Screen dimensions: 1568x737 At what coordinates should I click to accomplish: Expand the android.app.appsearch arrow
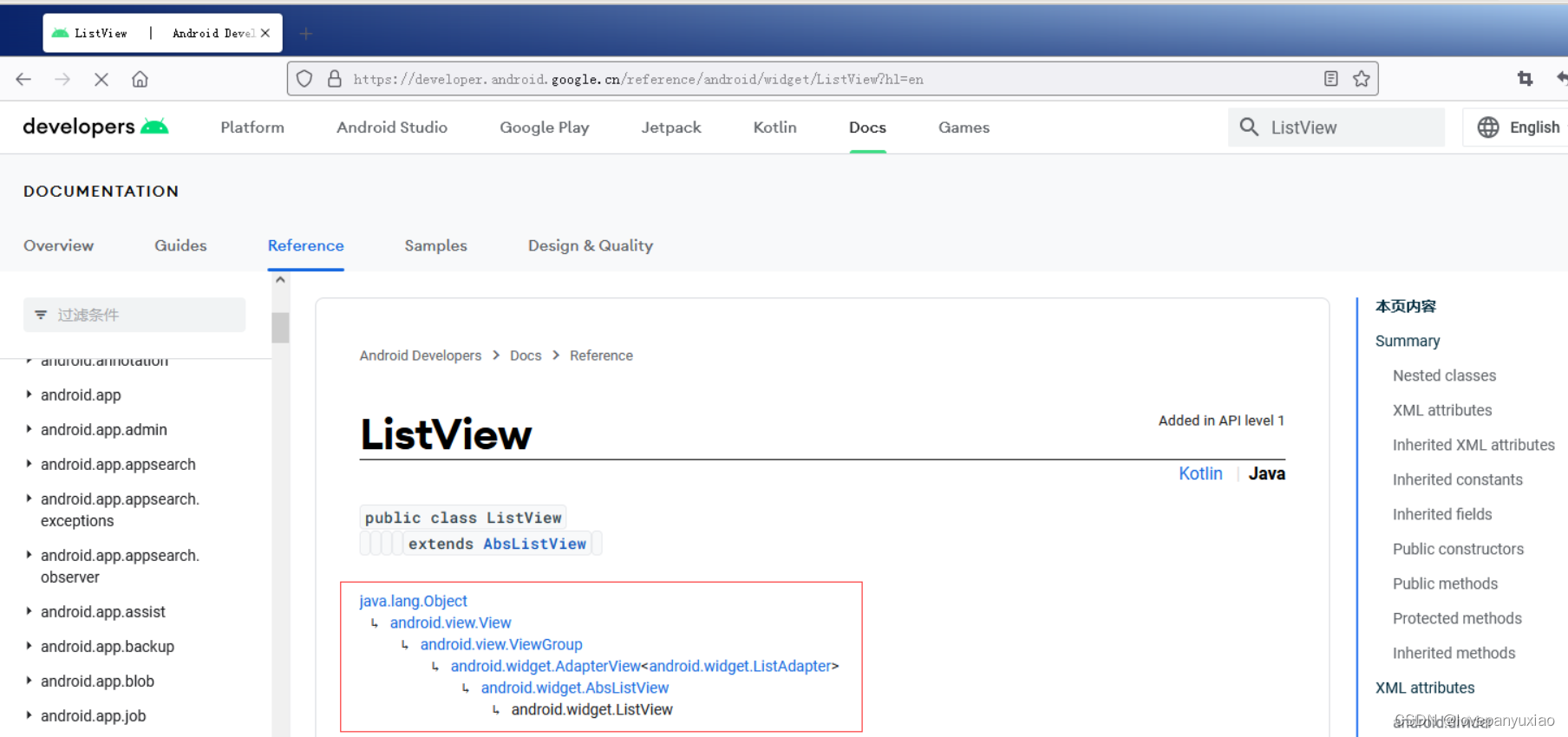[29, 464]
